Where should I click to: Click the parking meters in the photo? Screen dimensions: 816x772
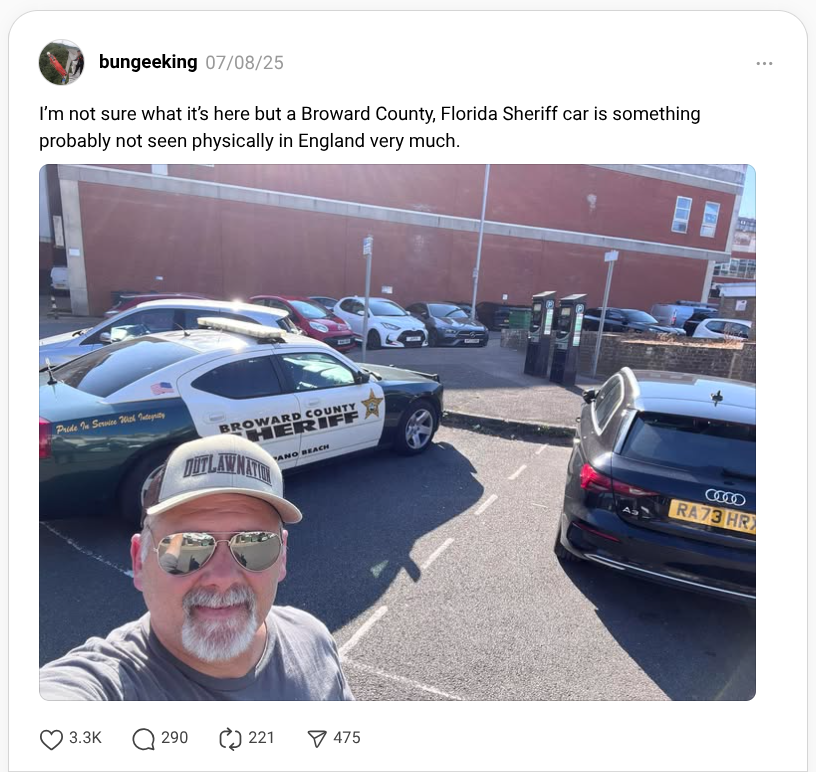(554, 337)
